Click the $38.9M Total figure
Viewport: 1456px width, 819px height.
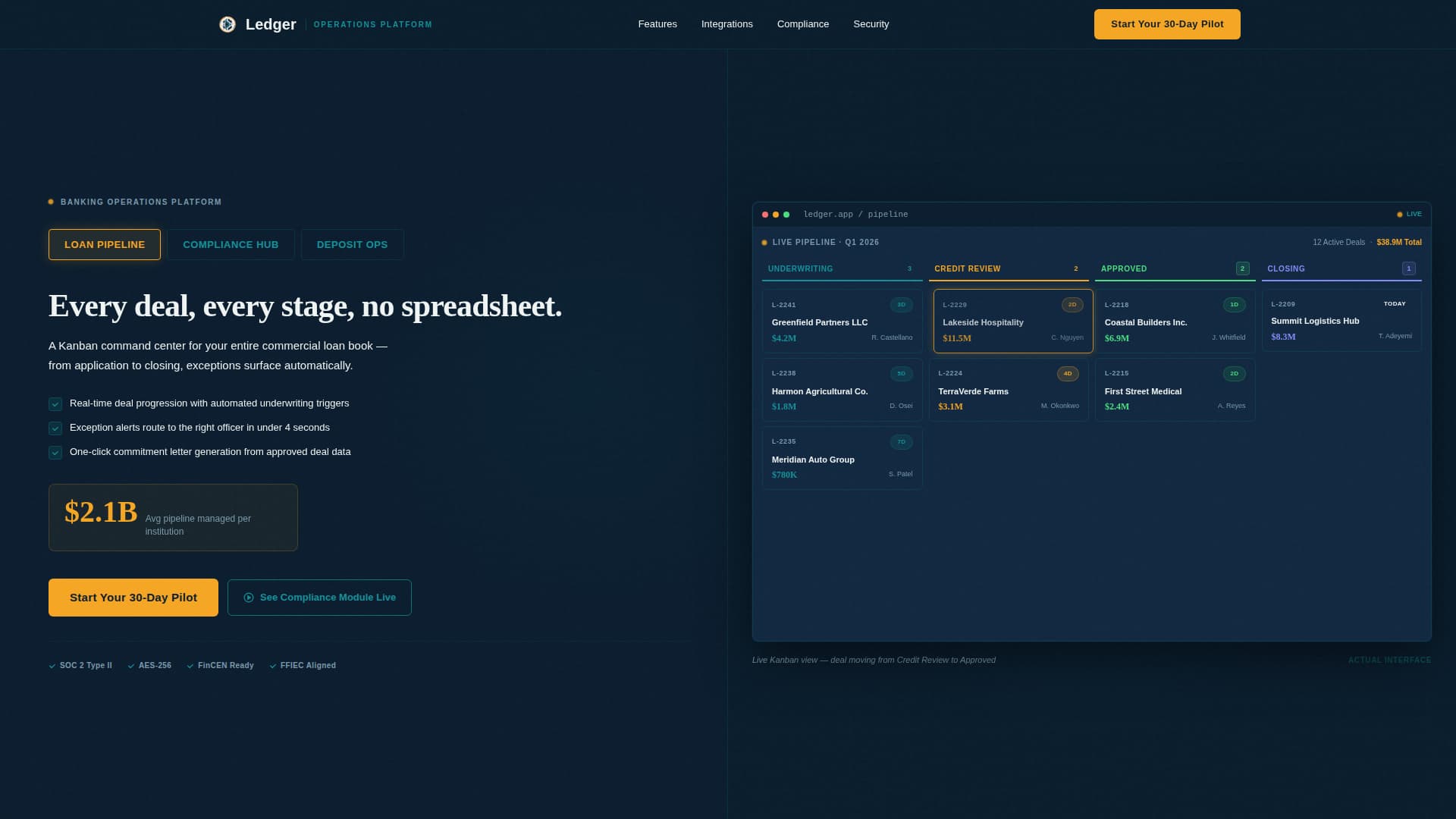(x=1399, y=243)
